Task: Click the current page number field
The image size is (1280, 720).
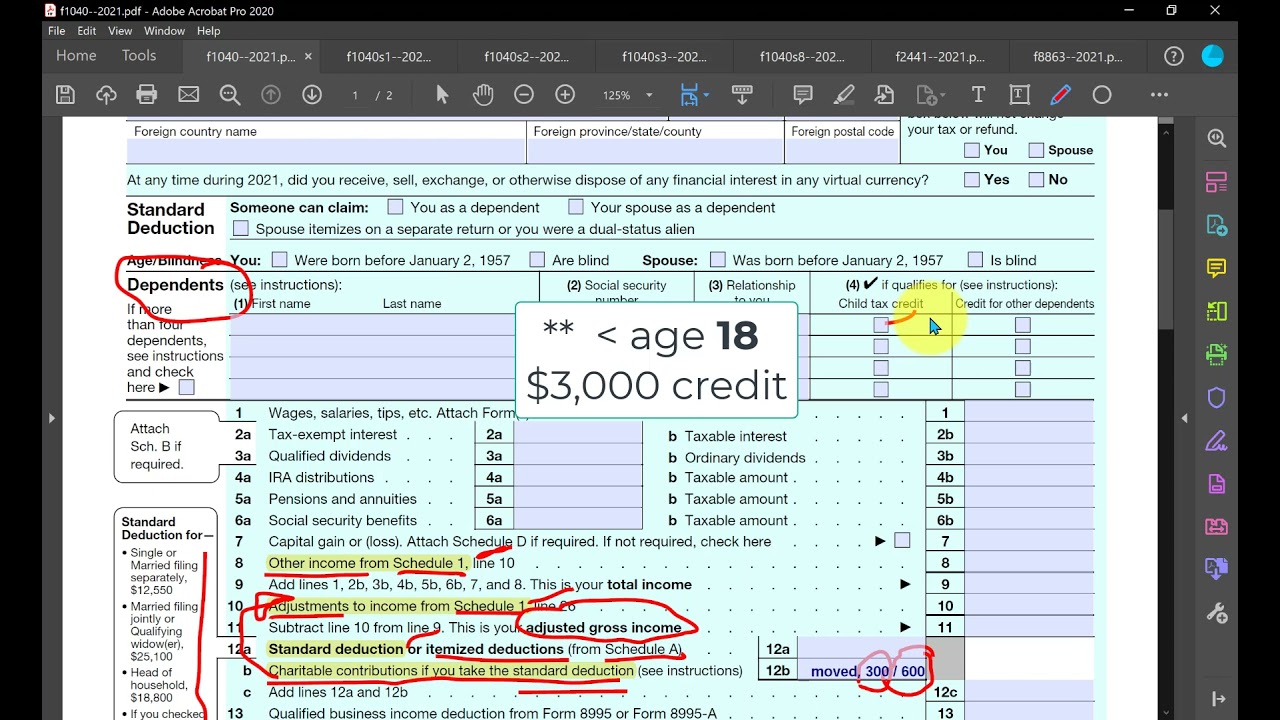Action: coord(355,95)
